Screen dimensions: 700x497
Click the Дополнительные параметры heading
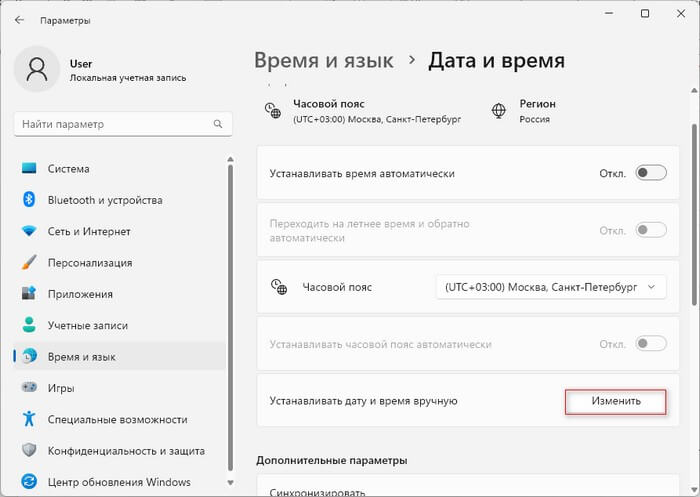coord(332,460)
